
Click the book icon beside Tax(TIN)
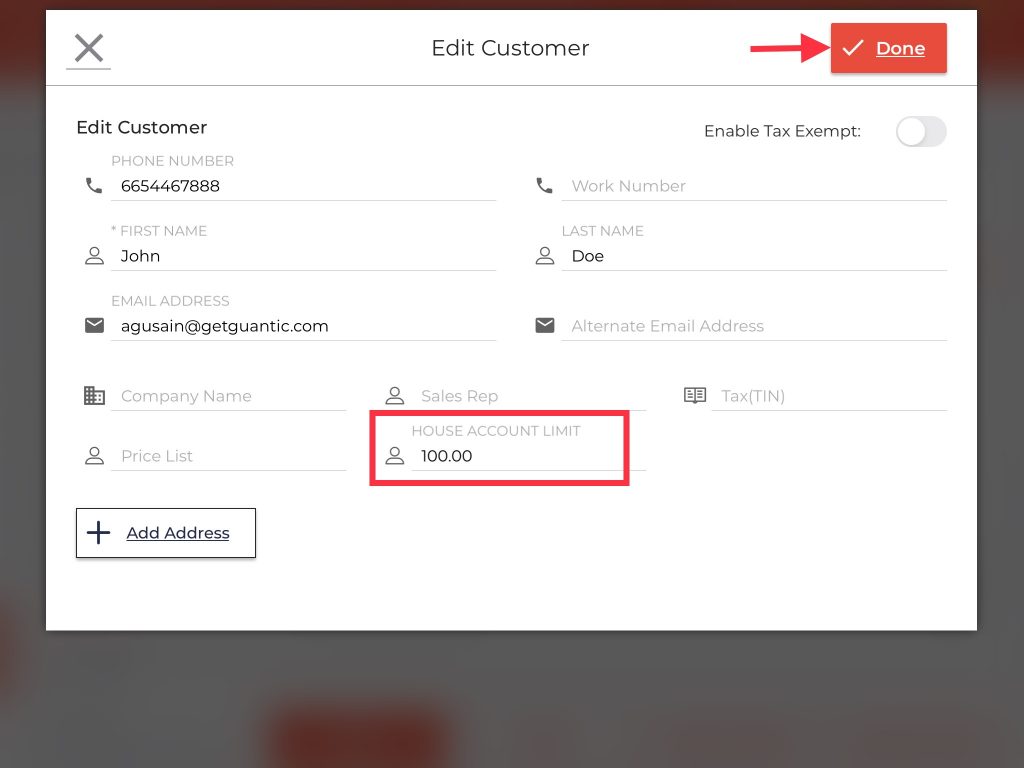[694, 396]
